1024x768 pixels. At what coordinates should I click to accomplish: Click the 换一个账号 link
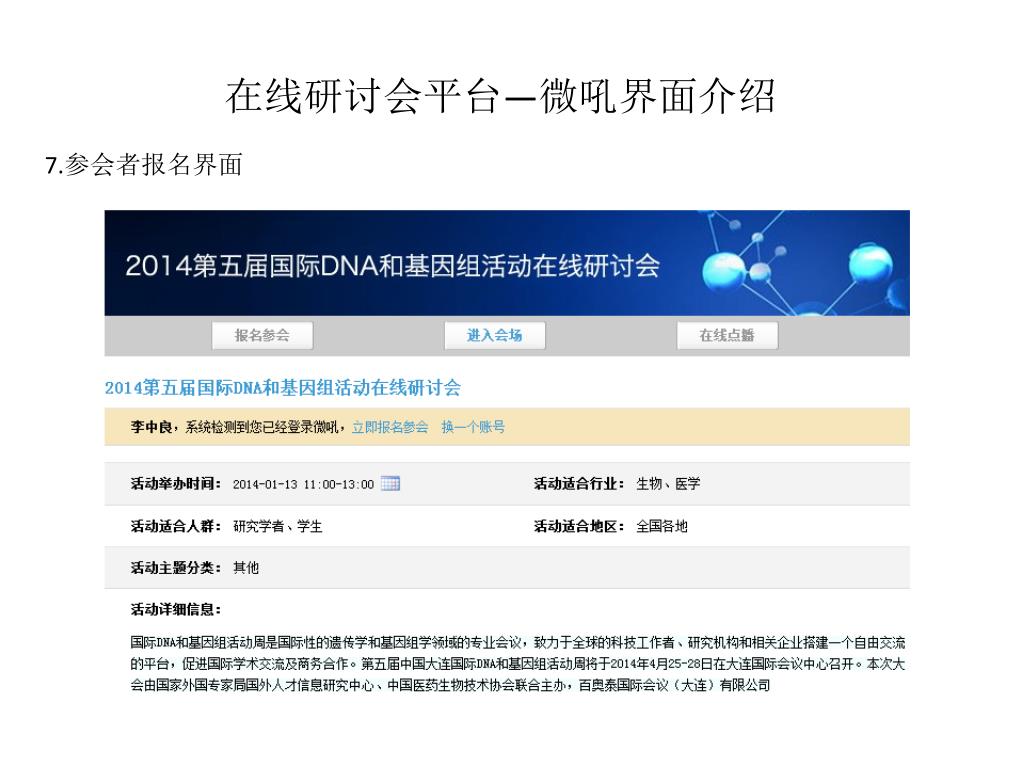click(473, 427)
